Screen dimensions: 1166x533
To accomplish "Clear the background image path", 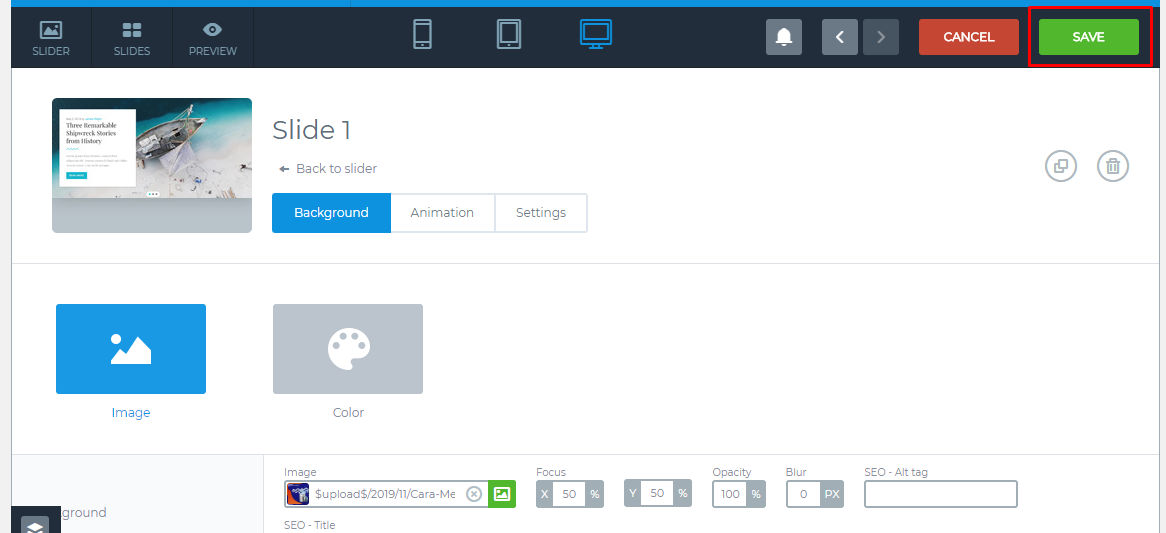I will (474, 494).
